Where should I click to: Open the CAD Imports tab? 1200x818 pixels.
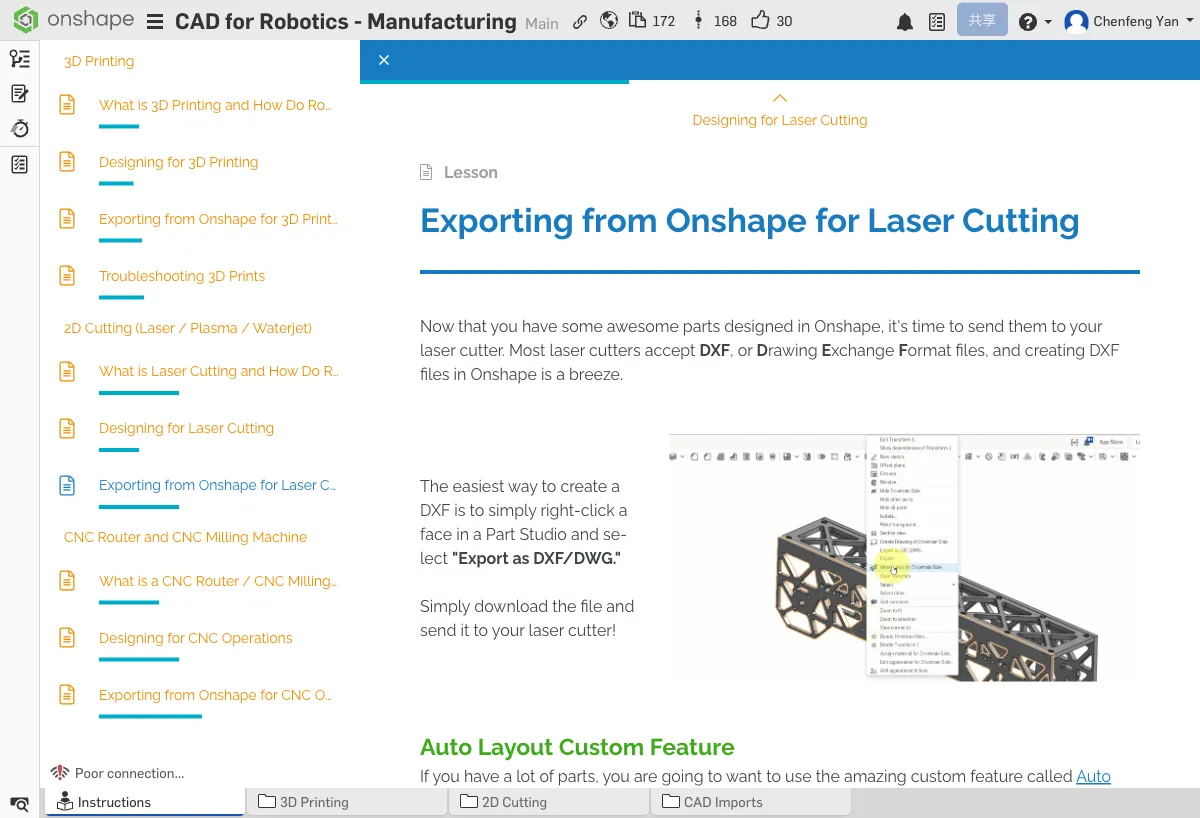coord(750,802)
